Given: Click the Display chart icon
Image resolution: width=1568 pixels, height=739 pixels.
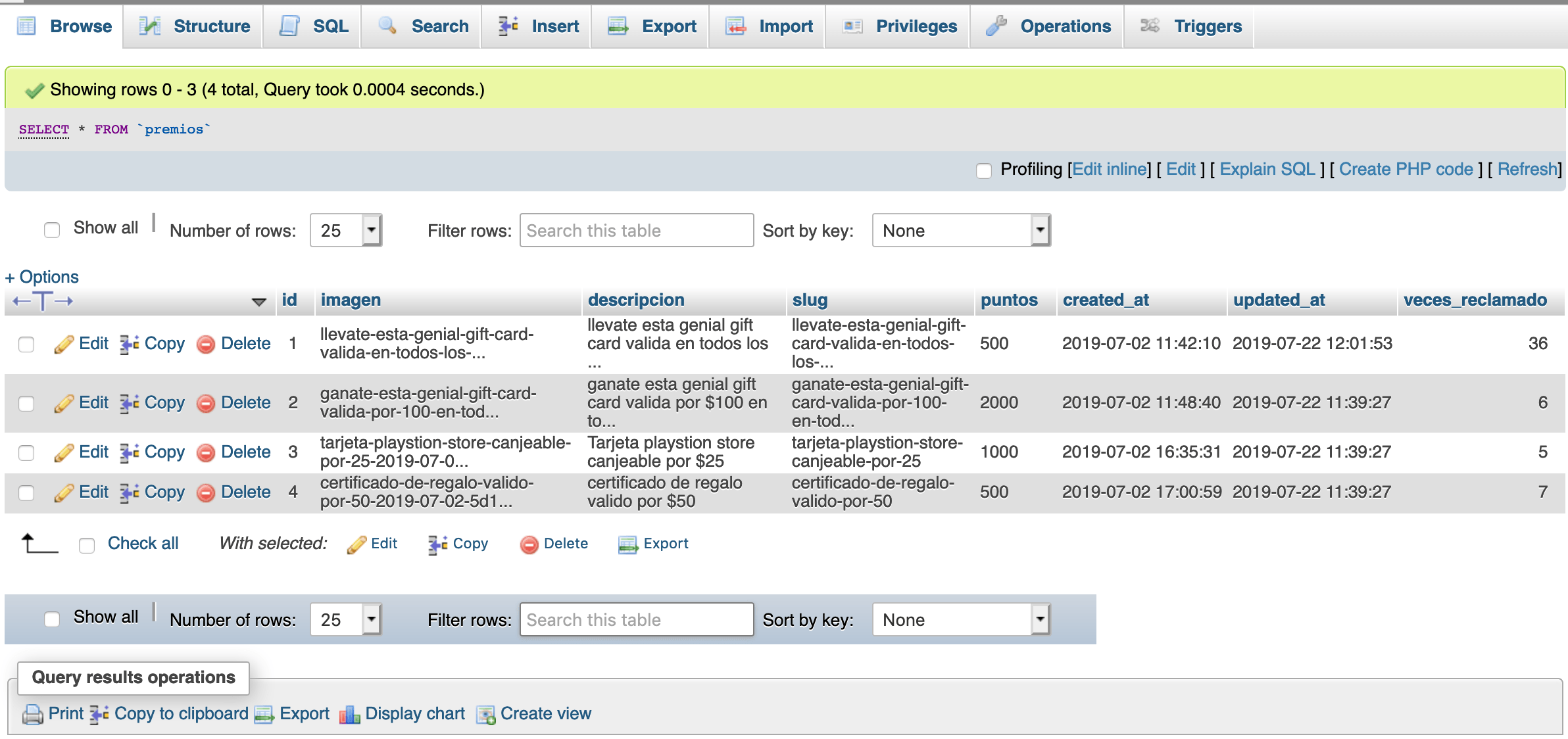Looking at the screenshot, I should (x=349, y=714).
